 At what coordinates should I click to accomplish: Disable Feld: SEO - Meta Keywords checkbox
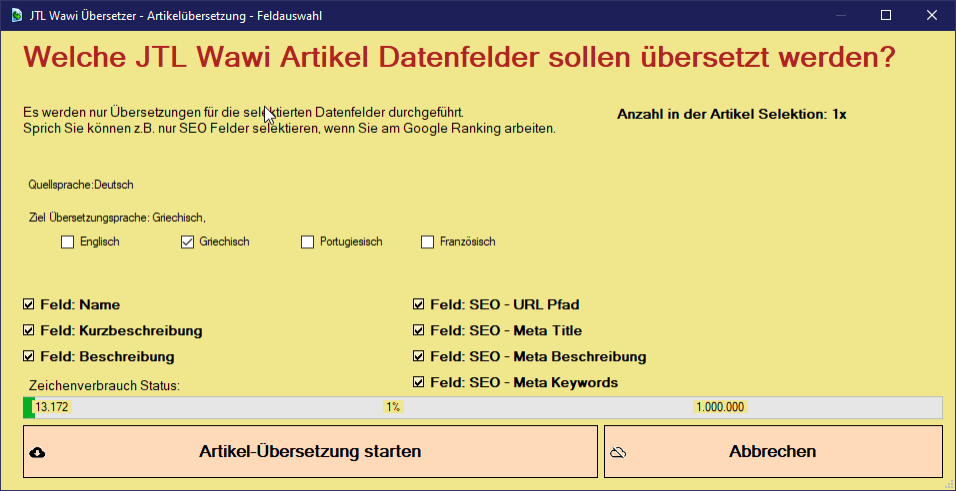[418, 382]
